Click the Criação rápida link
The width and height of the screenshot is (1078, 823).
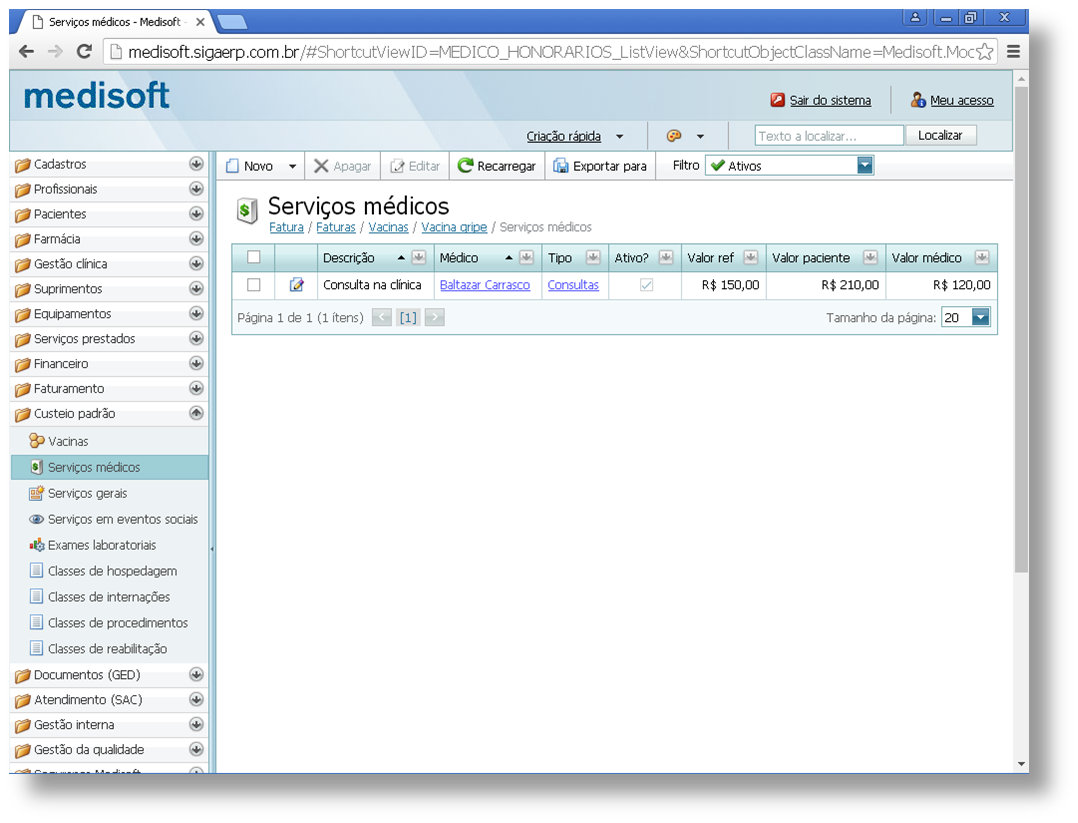coord(564,136)
